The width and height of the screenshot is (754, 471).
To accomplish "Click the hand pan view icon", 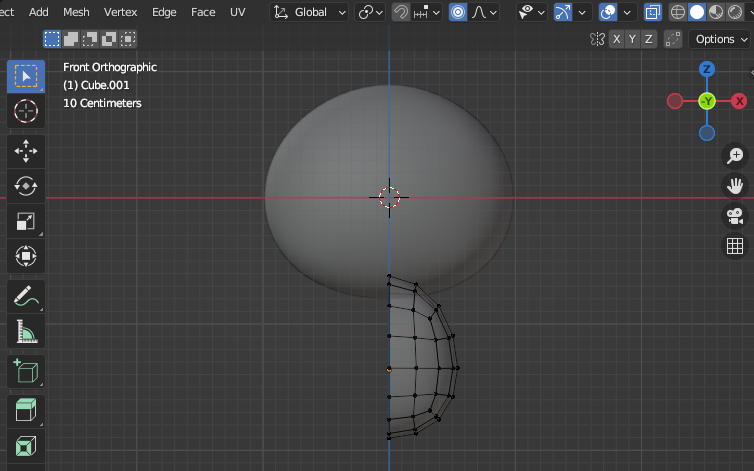I will pos(734,185).
